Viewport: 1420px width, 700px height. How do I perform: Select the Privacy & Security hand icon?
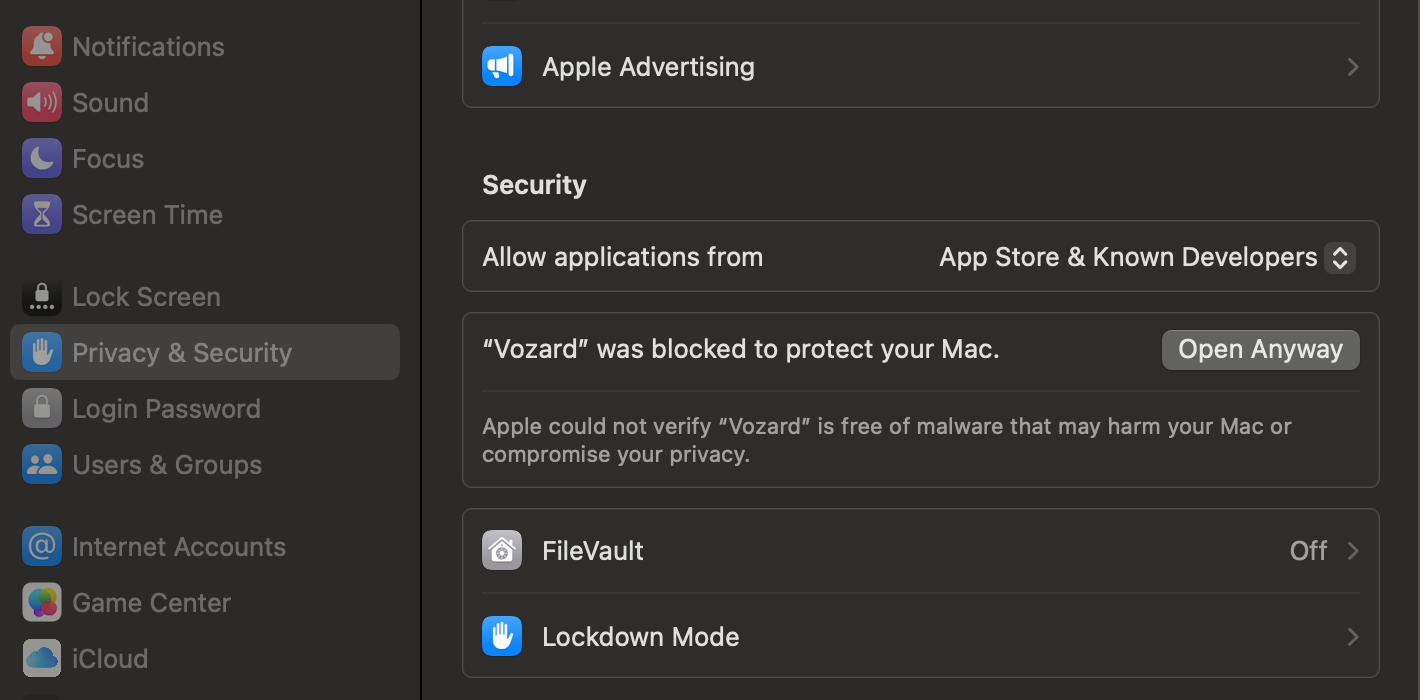(x=41, y=352)
